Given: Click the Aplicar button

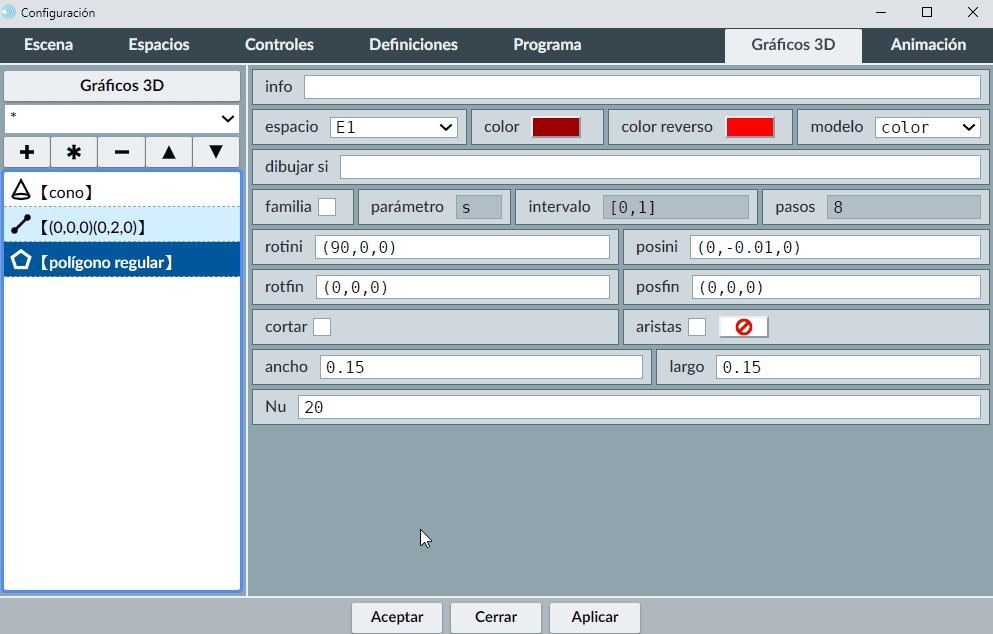Looking at the screenshot, I should (594, 617).
